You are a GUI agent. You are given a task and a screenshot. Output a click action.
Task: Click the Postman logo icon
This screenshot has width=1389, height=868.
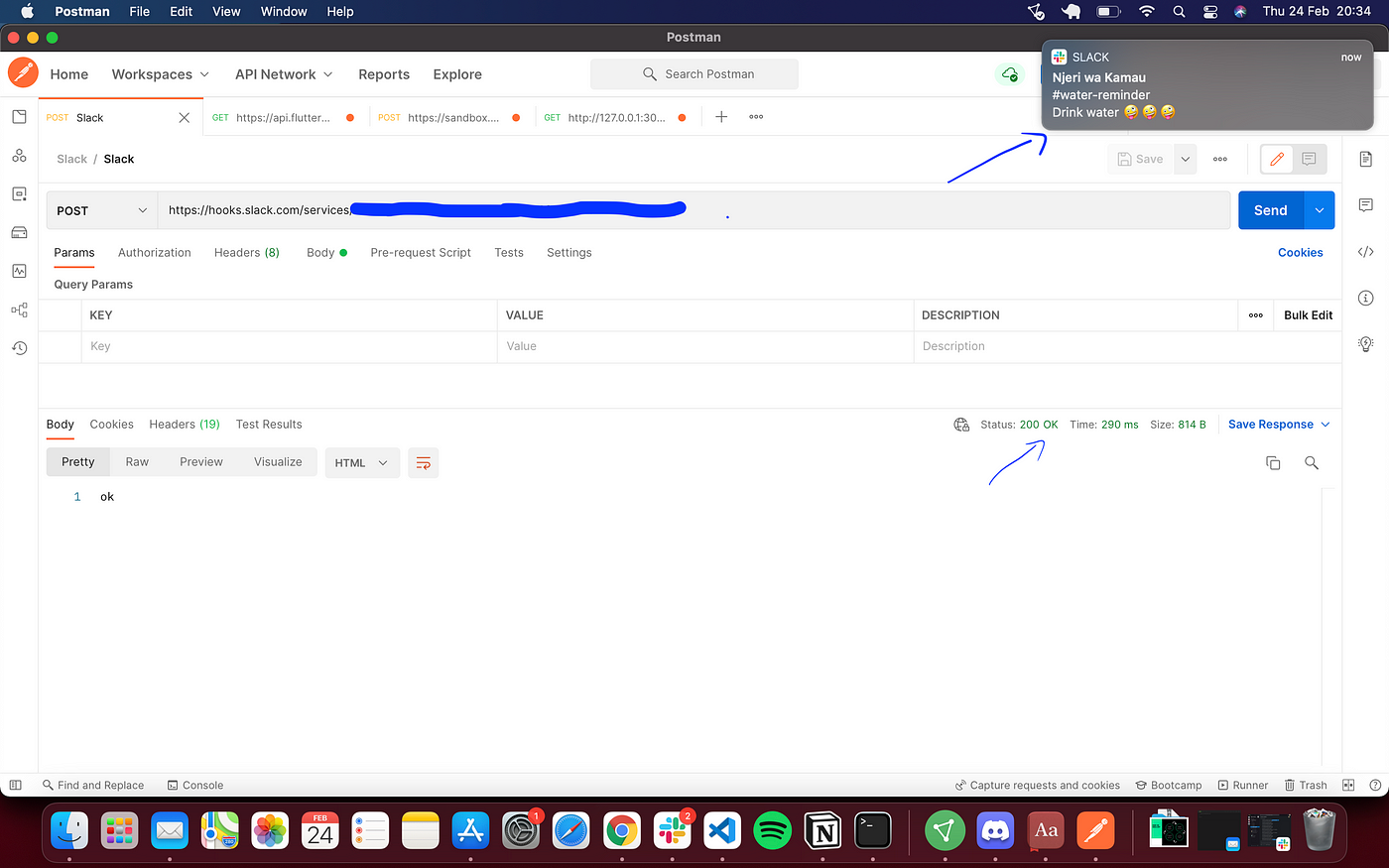[x=23, y=73]
